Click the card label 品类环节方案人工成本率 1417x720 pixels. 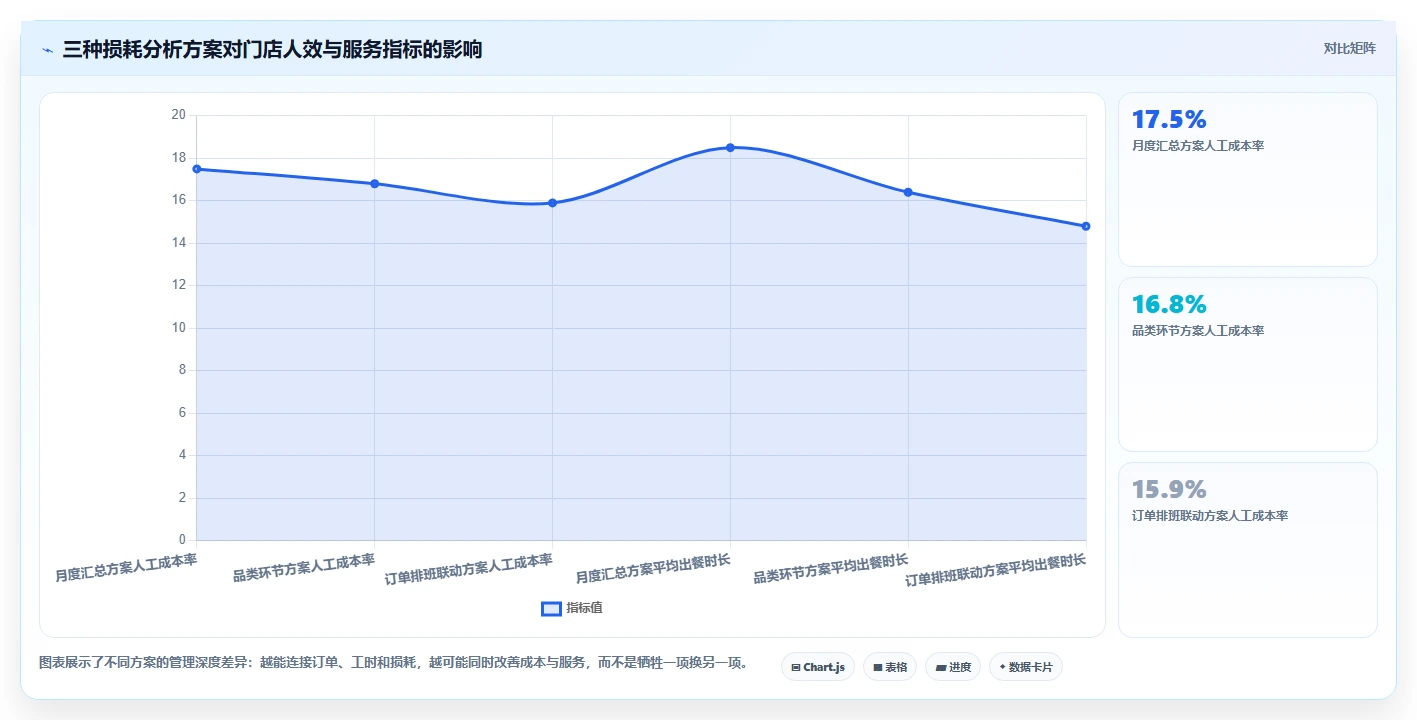point(1198,331)
